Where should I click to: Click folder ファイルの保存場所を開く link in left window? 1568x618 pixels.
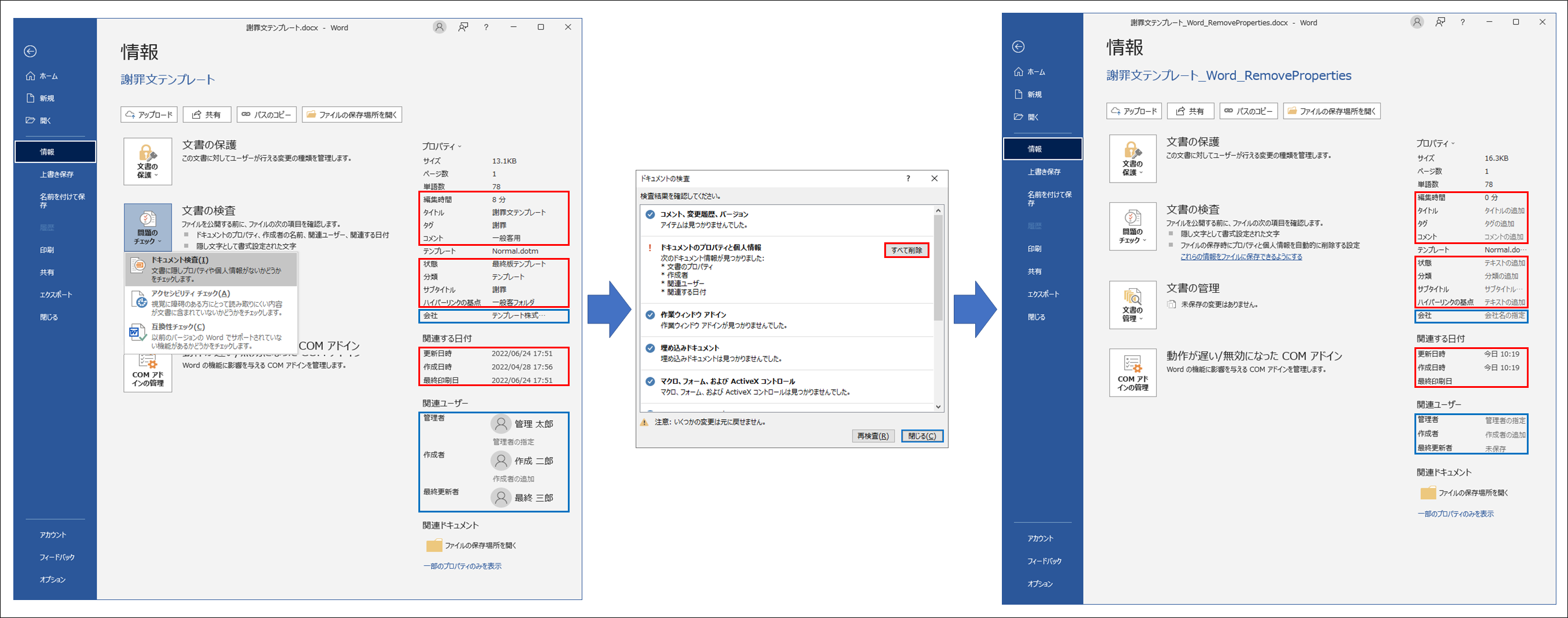(472, 546)
